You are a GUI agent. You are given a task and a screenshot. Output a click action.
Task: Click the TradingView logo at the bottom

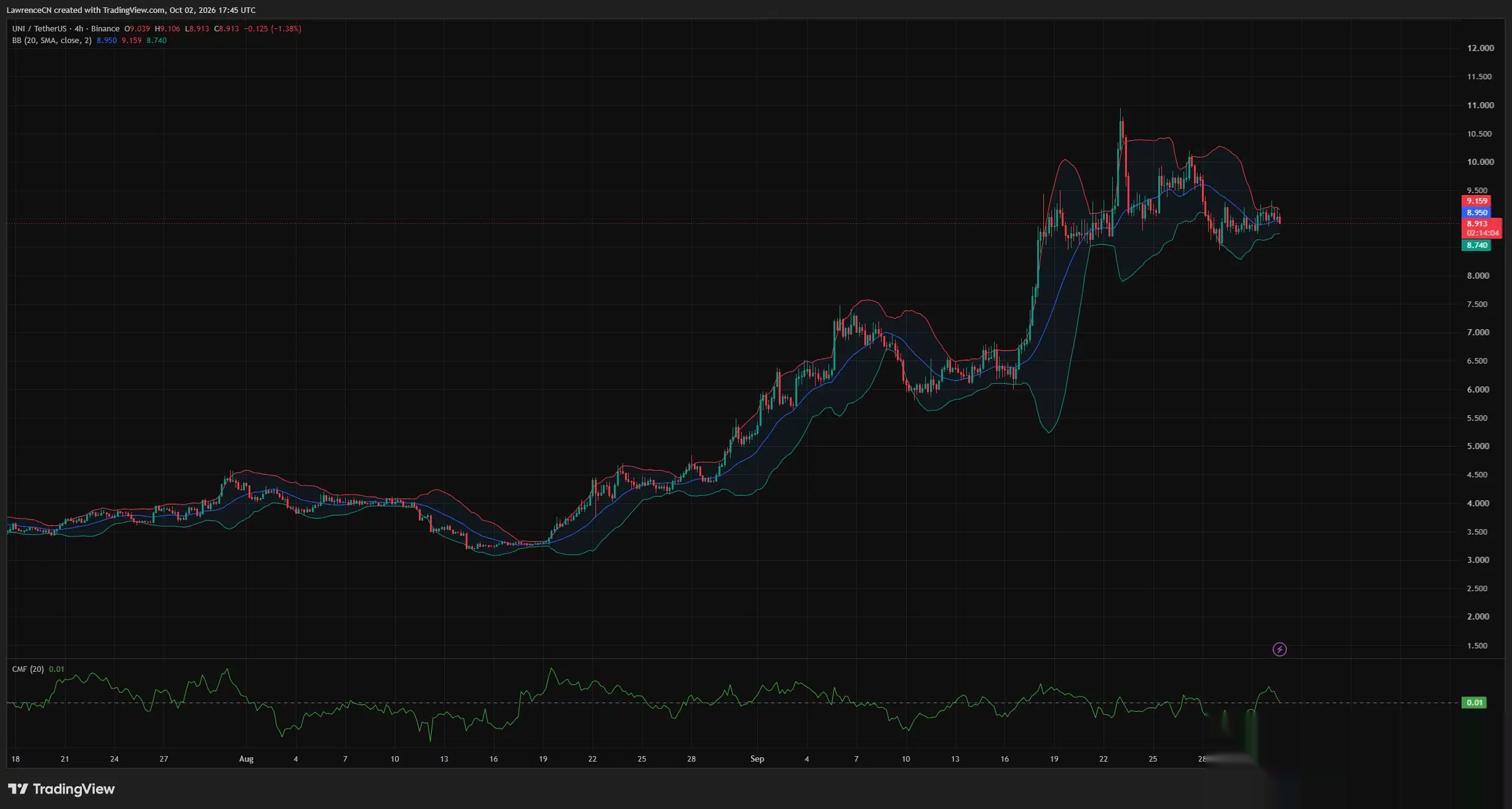tap(61, 789)
